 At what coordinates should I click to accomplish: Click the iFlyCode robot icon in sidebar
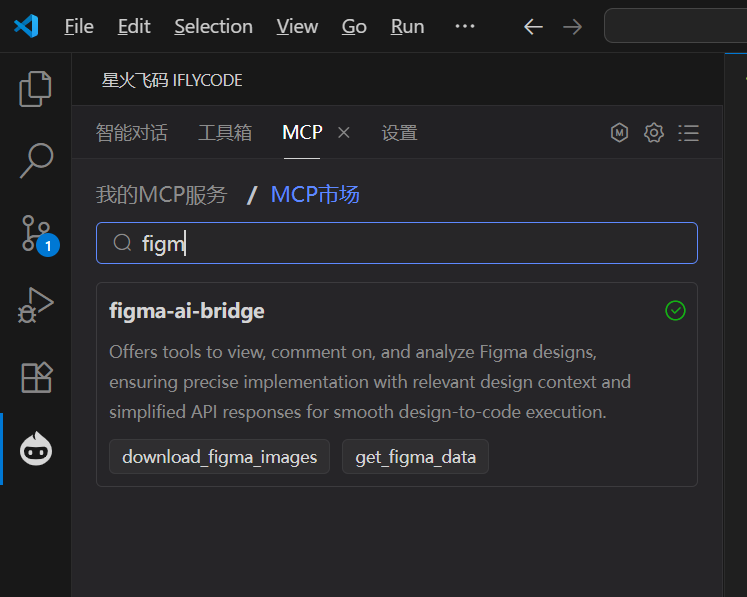pos(36,449)
